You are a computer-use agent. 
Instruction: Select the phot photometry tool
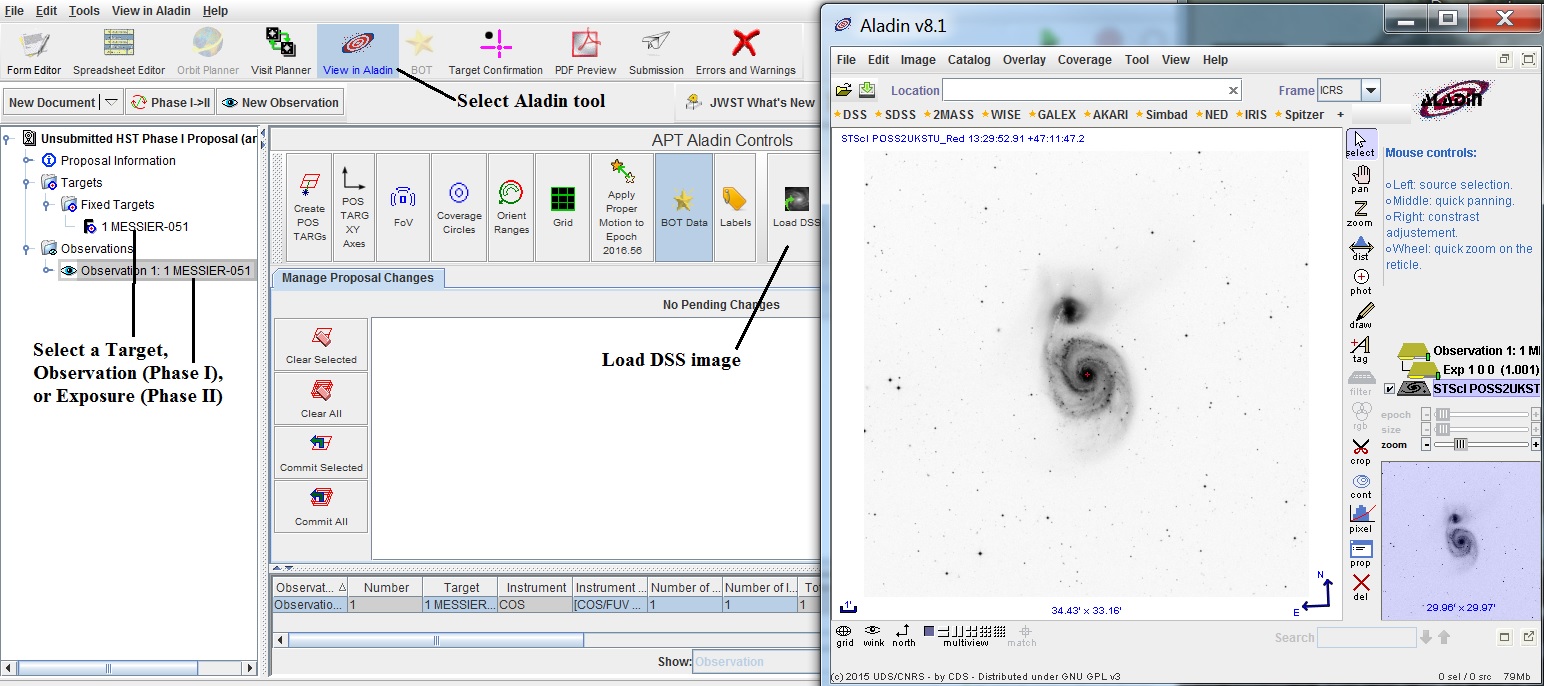[1360, 283]
